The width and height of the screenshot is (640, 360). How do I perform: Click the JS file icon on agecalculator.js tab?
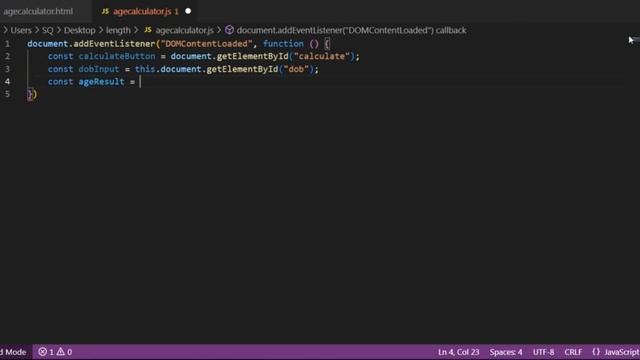pos(105,11)
